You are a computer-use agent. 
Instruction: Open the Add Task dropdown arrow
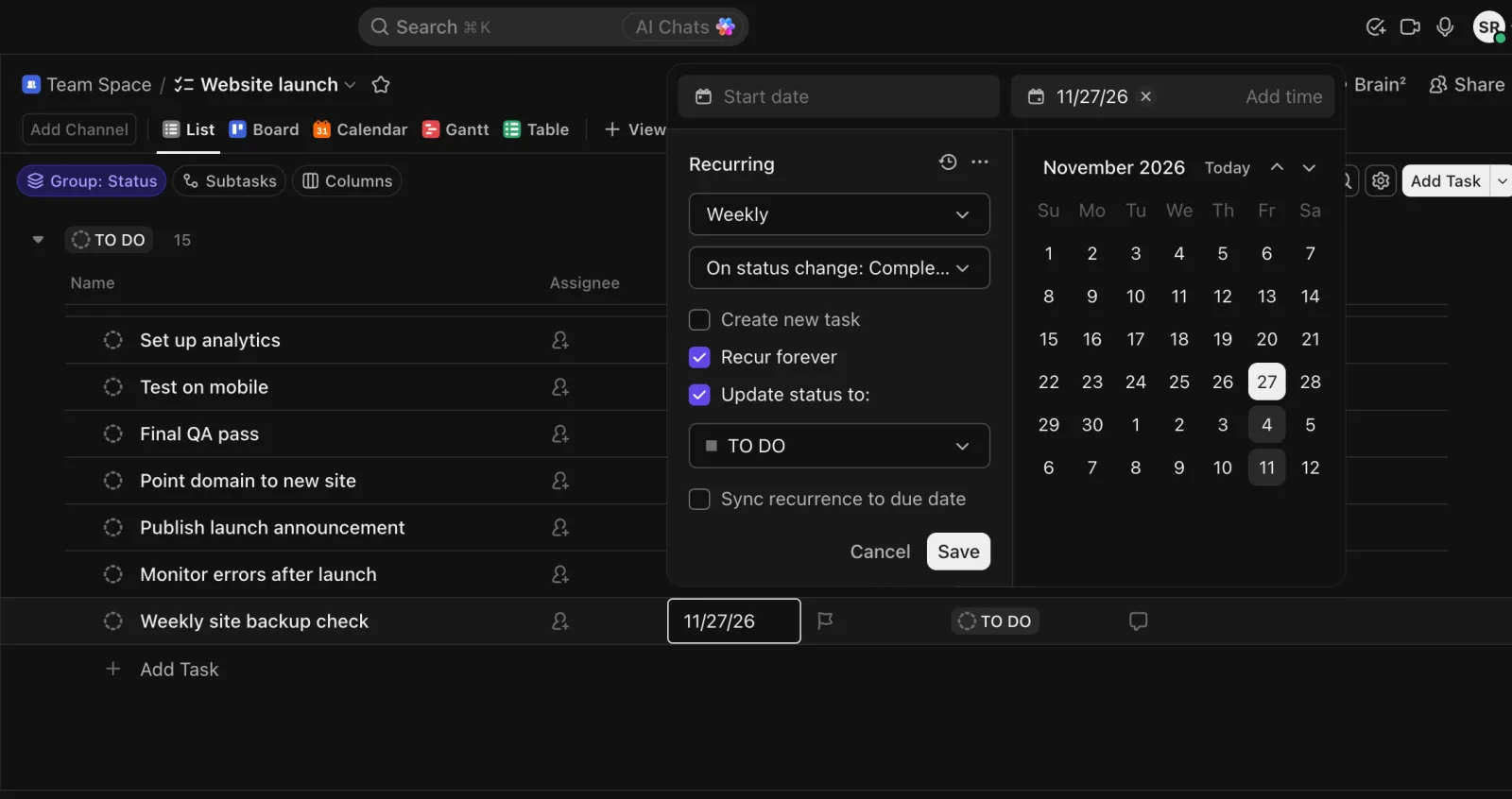[1502, 180]
